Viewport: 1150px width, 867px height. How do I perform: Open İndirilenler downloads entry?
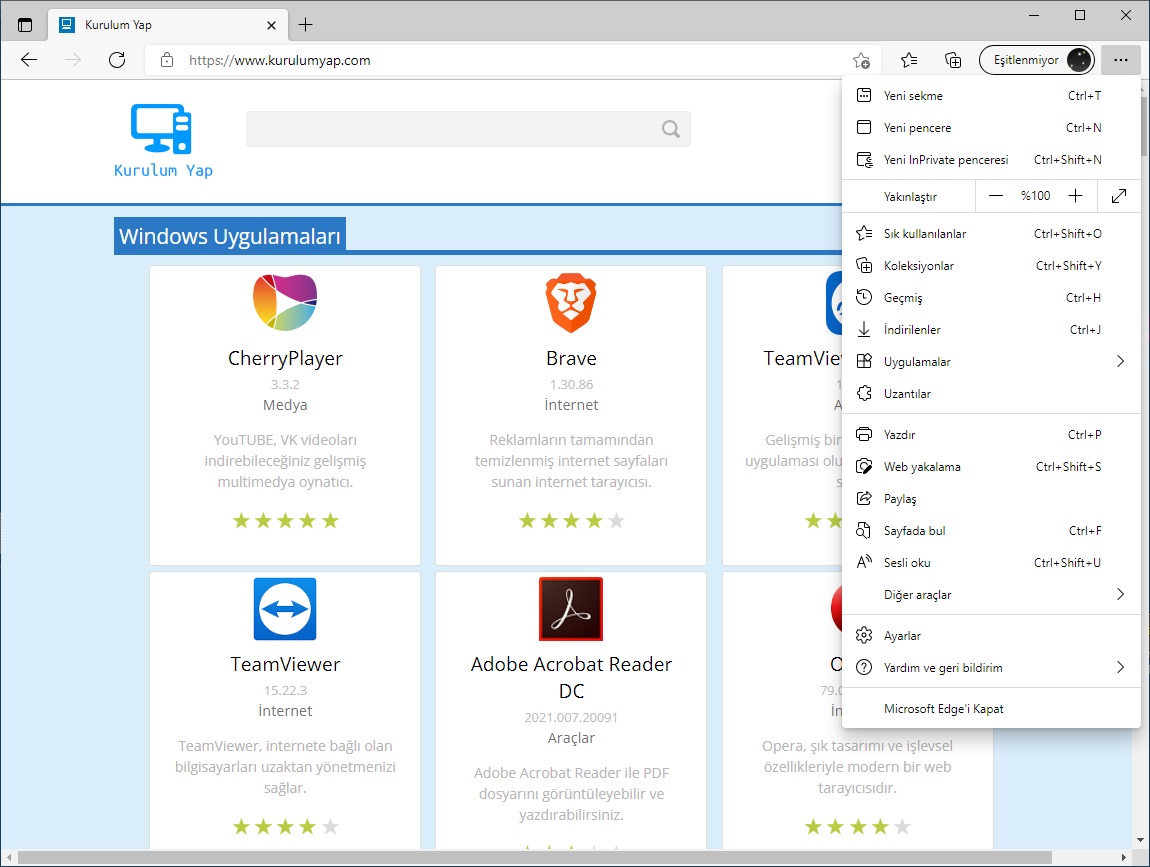tap(991, 330)
